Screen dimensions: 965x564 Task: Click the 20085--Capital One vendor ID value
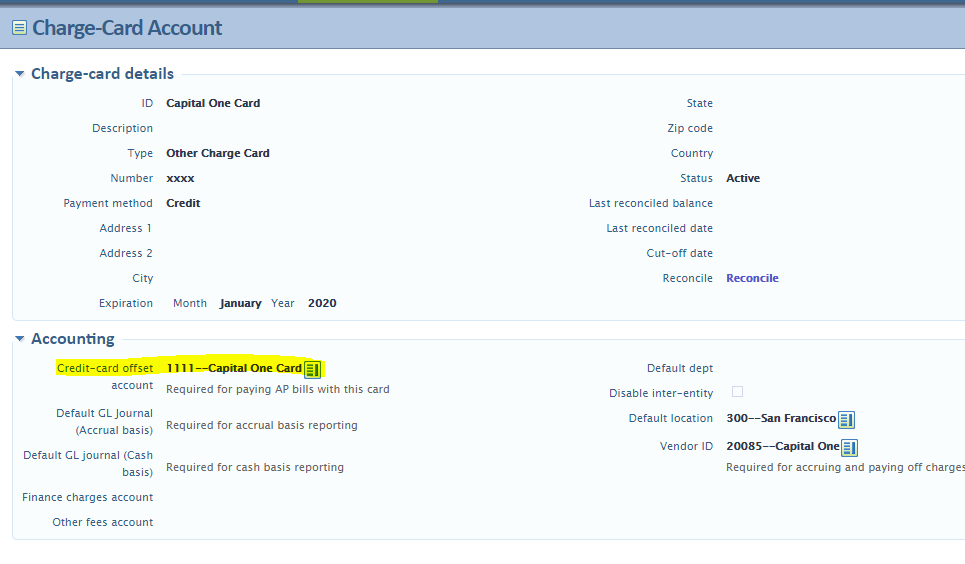coord(783,446)
